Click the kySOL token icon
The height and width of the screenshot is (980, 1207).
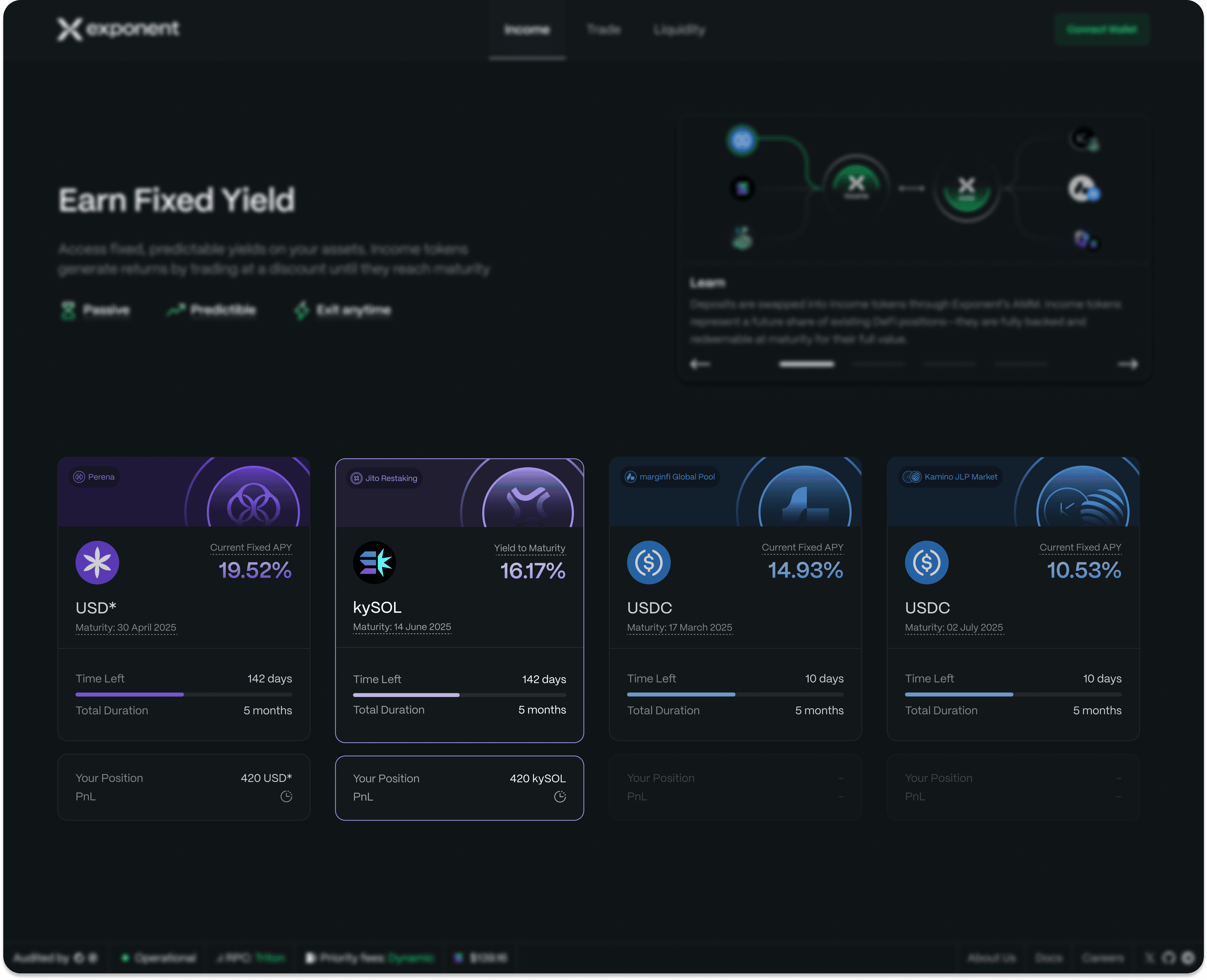[374, 562]
